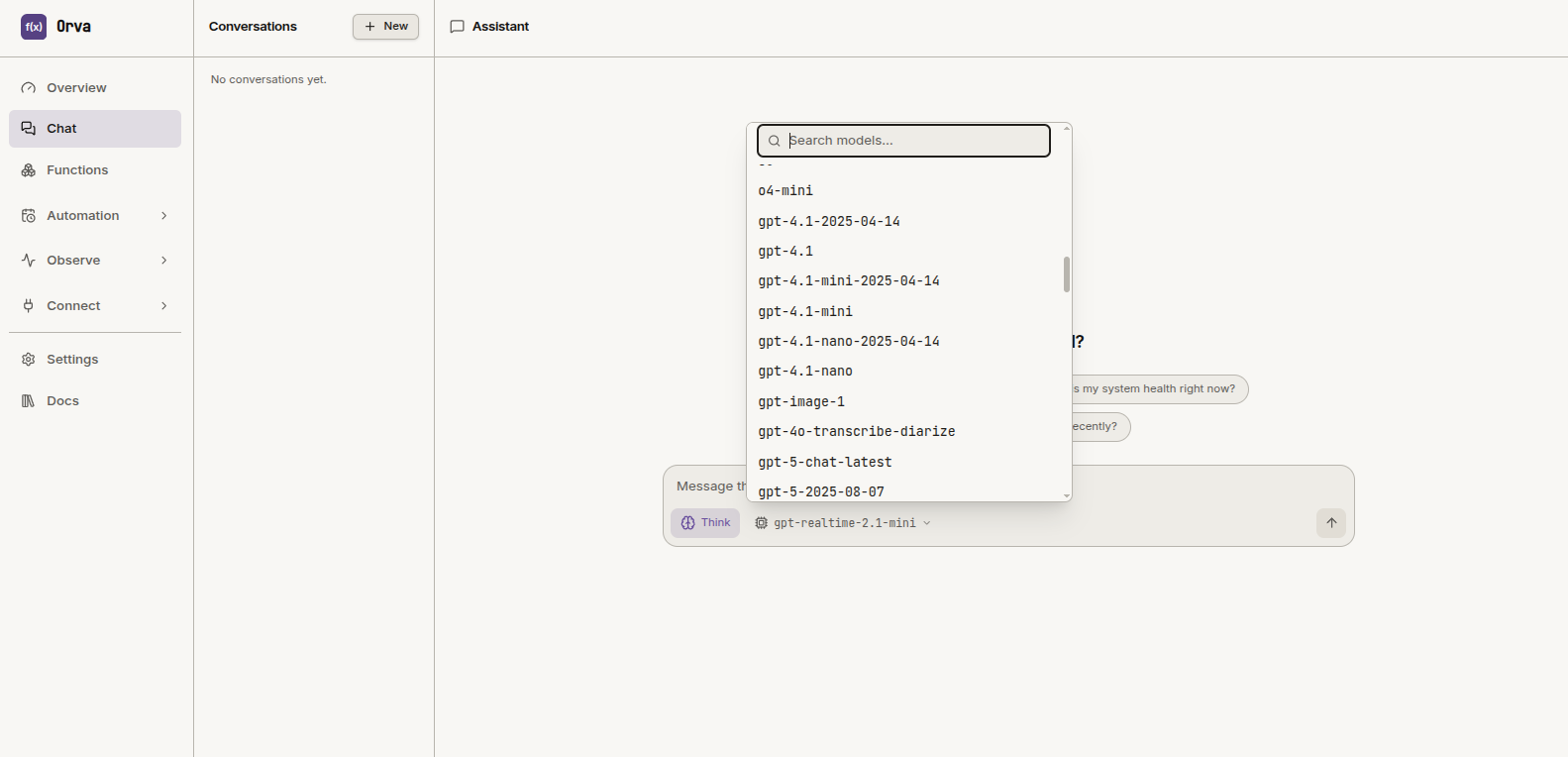Toggle the Think mode button

(705, 523)
